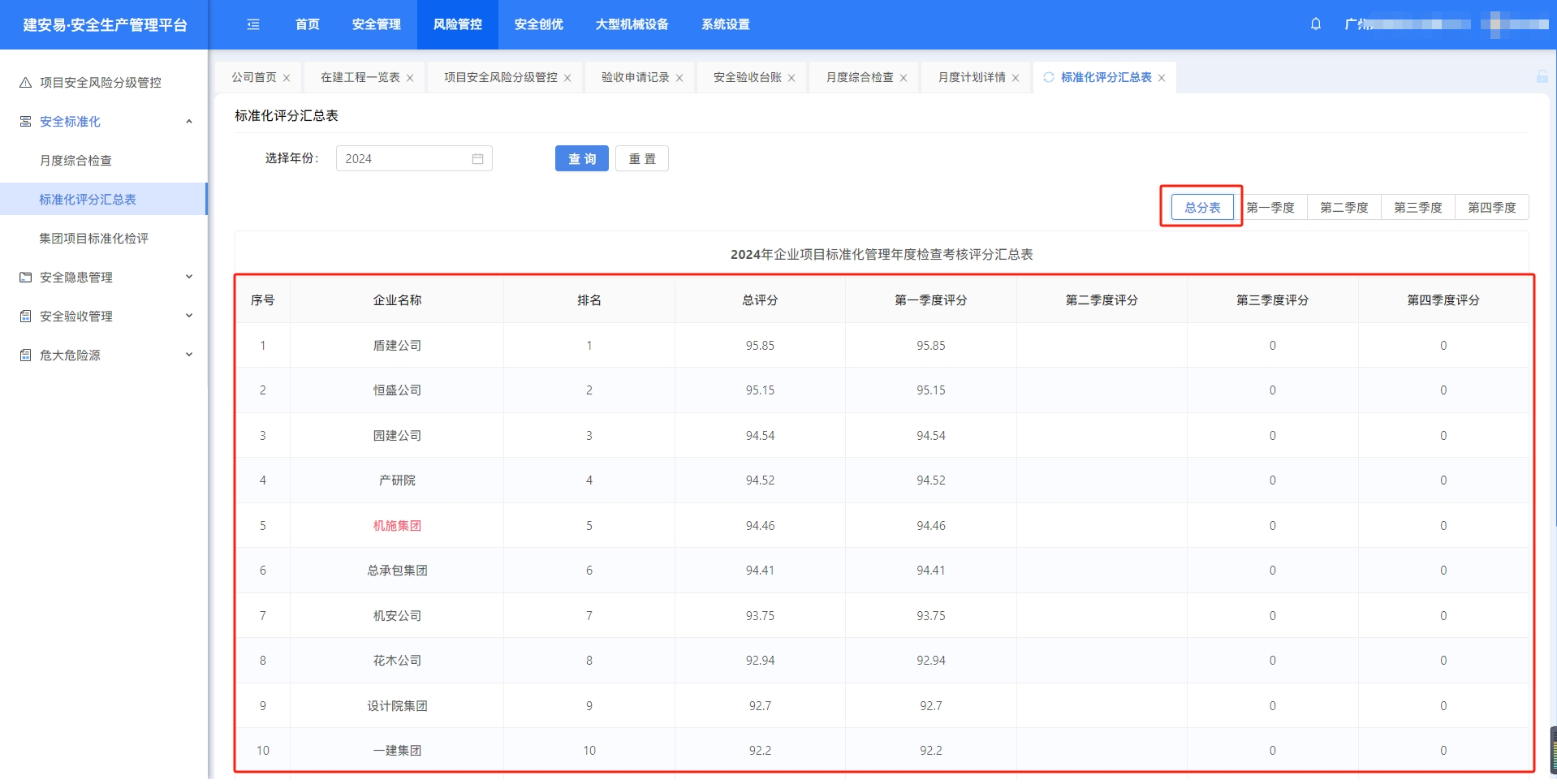Click the calendar icon in year field
This screenshot has height=784, width=1557.
pos(477,159)
